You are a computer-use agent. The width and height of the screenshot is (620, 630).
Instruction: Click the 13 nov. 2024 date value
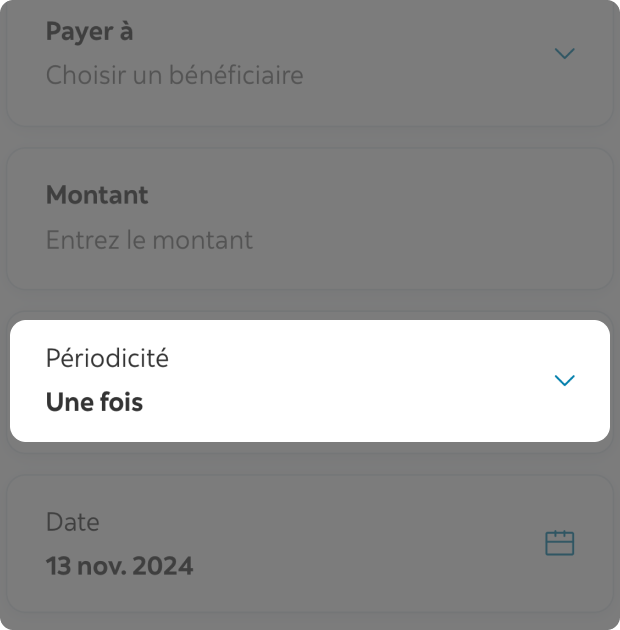click(x=119, y=566)
